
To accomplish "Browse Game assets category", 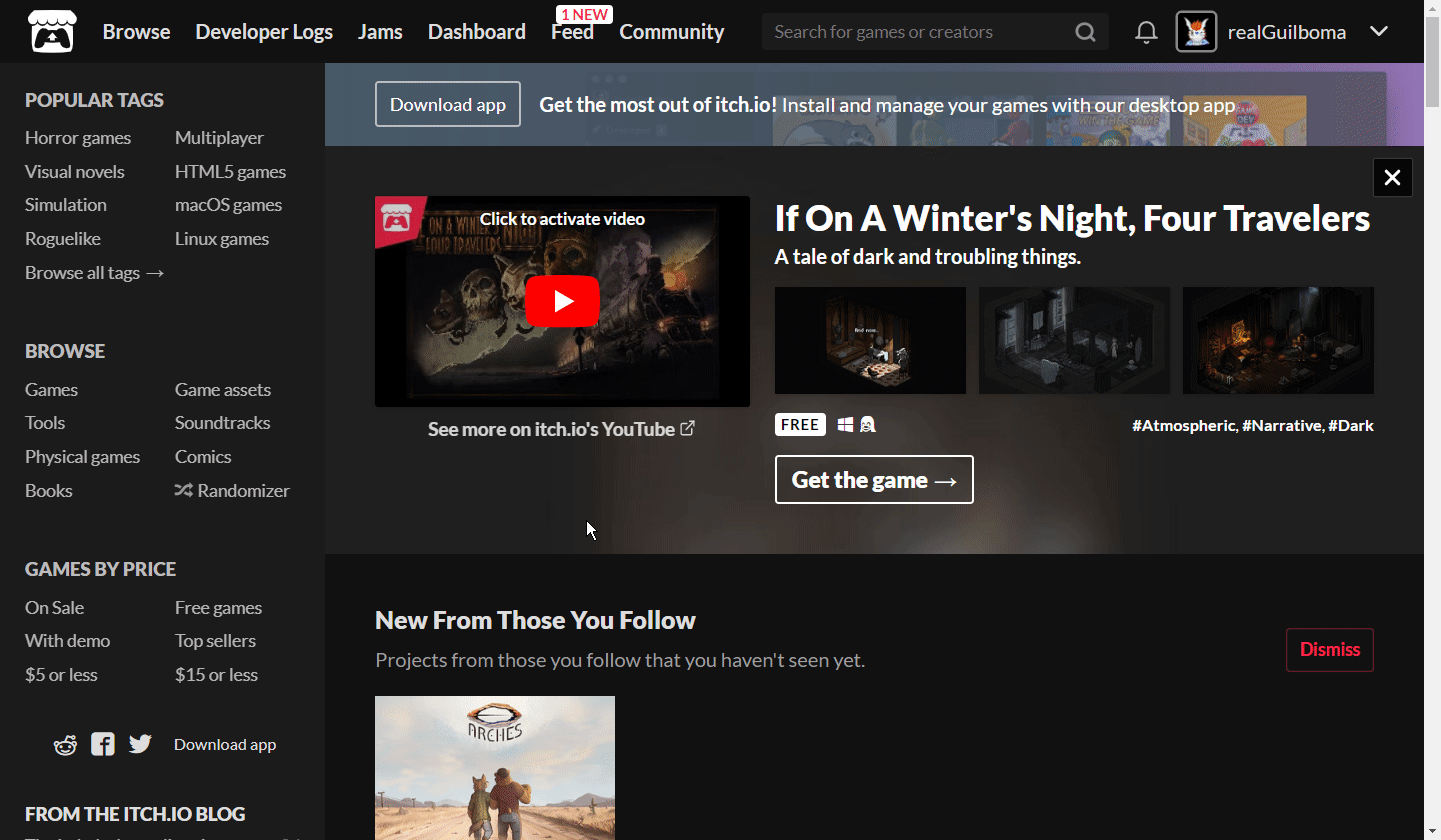I will 223,390.
